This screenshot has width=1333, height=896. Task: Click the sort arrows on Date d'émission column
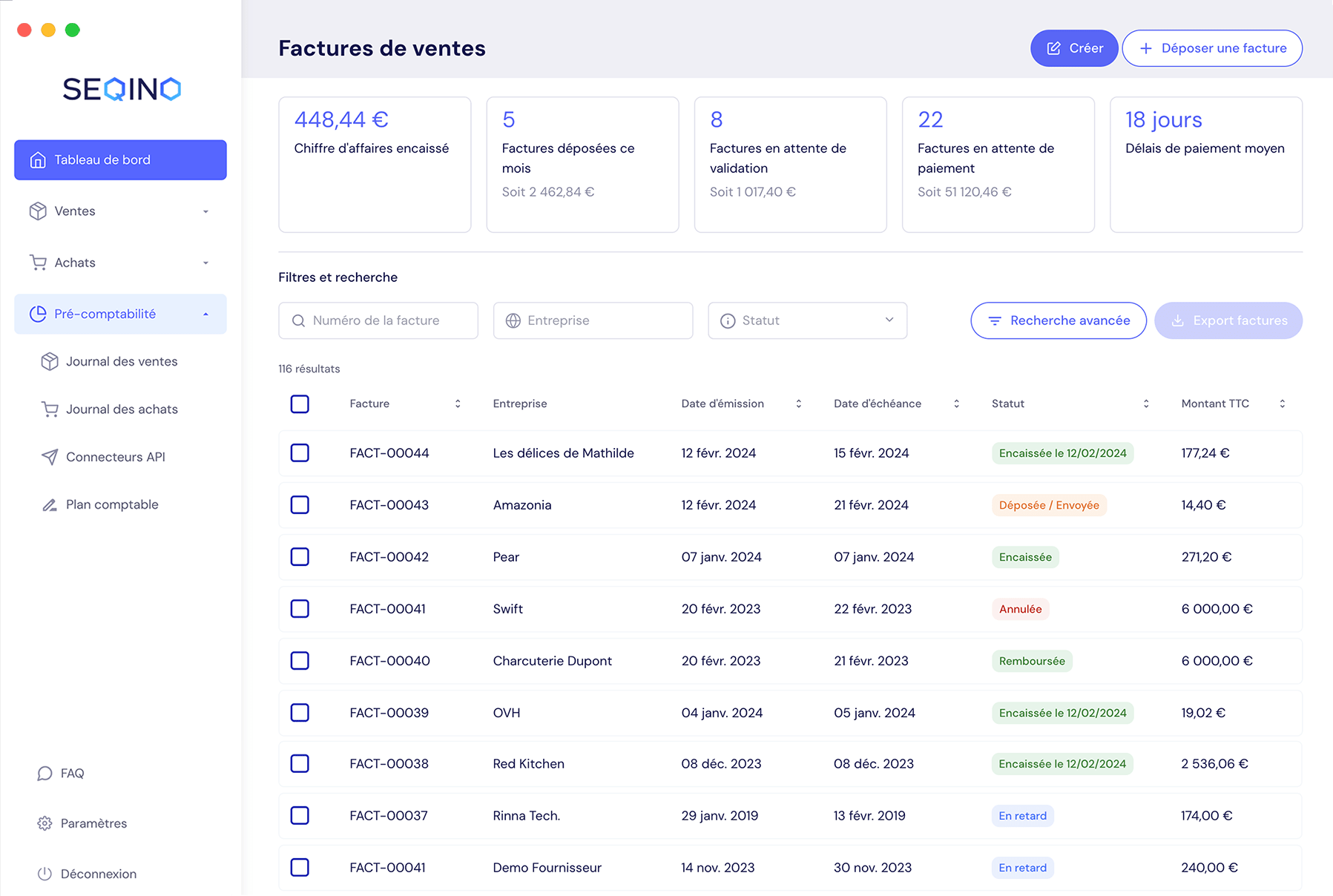pyautogui.click(x=798, y=403)
